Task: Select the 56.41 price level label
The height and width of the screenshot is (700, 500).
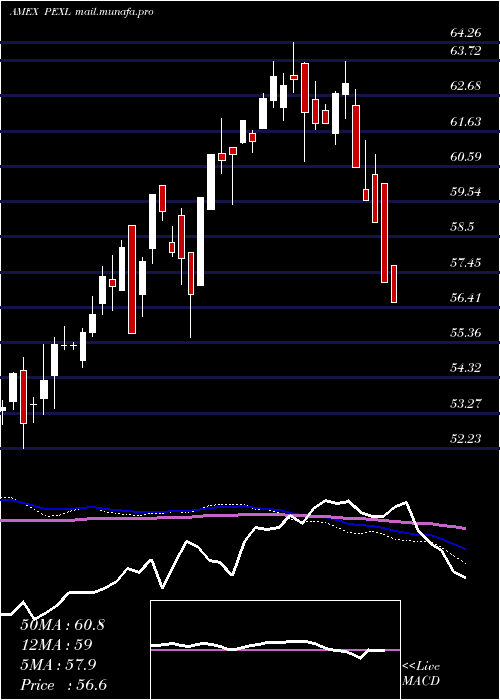Action: coord(466,297)
